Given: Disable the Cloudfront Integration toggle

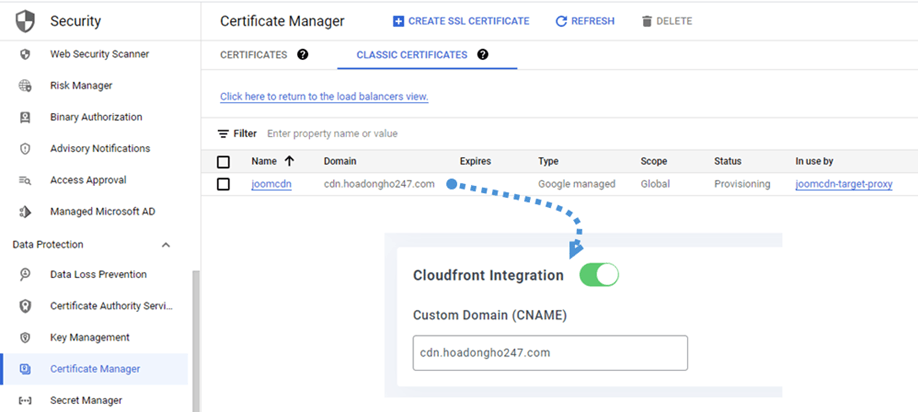Looking at the screenshot, I should click(x=599, y=275).
